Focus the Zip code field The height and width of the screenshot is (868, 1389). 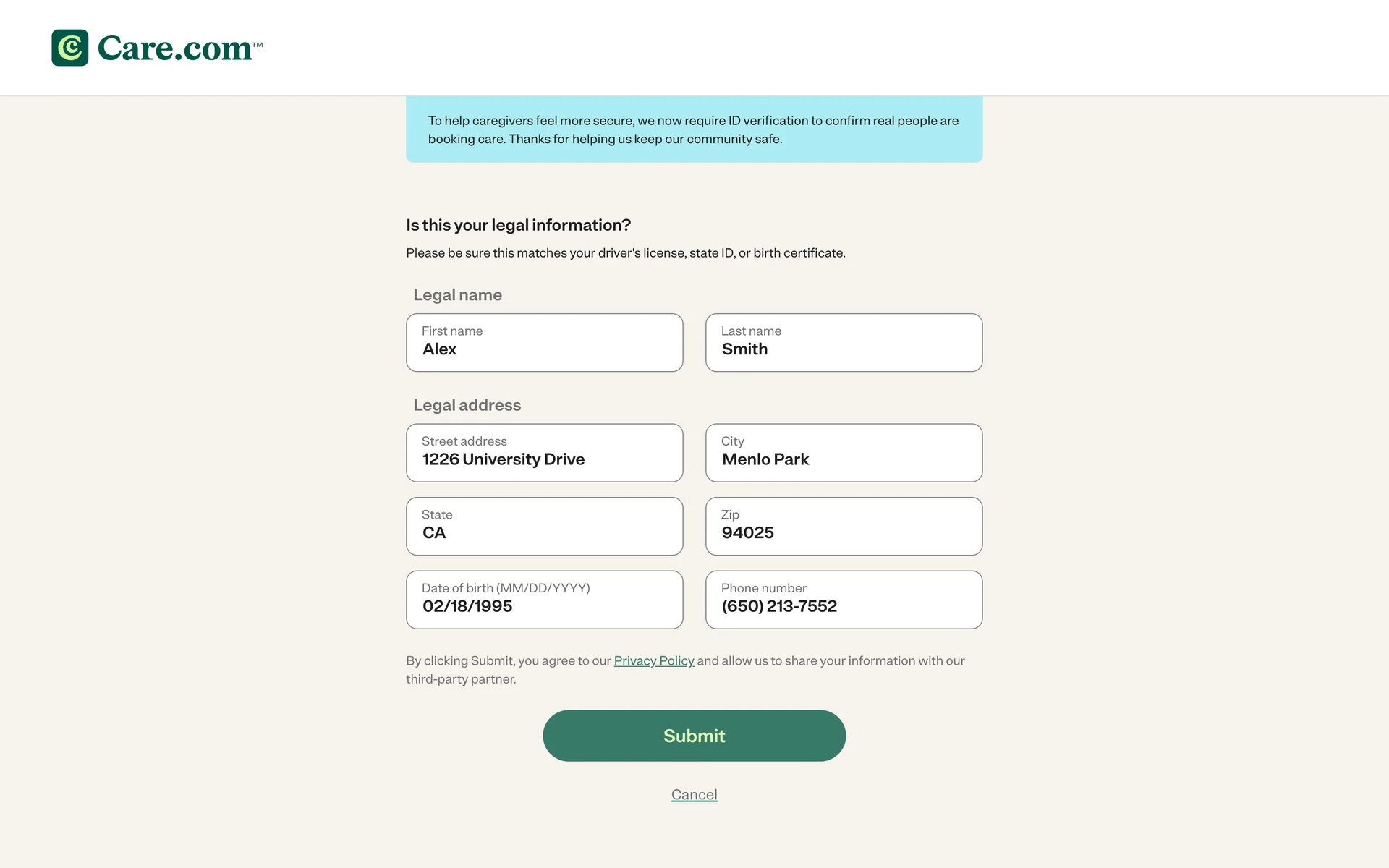coord(844,527)
